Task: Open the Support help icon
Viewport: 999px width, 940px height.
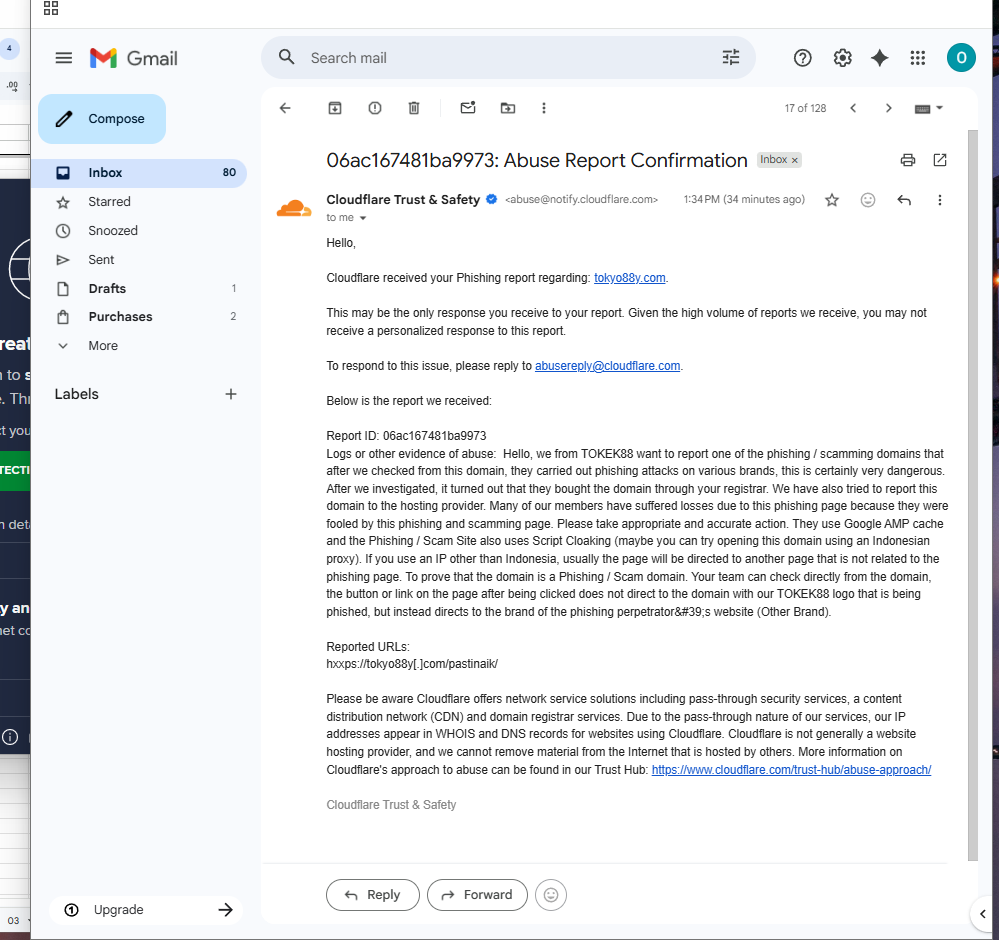Action: [803, 58]
